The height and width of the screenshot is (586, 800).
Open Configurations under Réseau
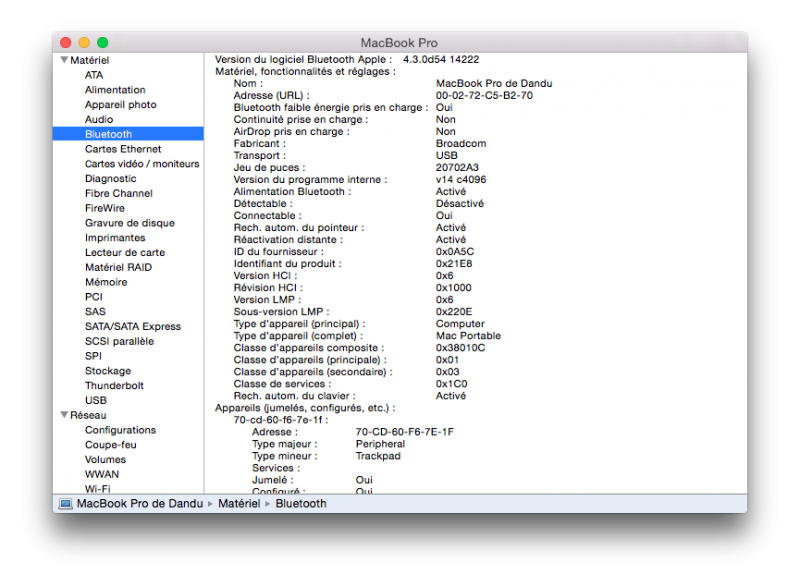point(120,430)
